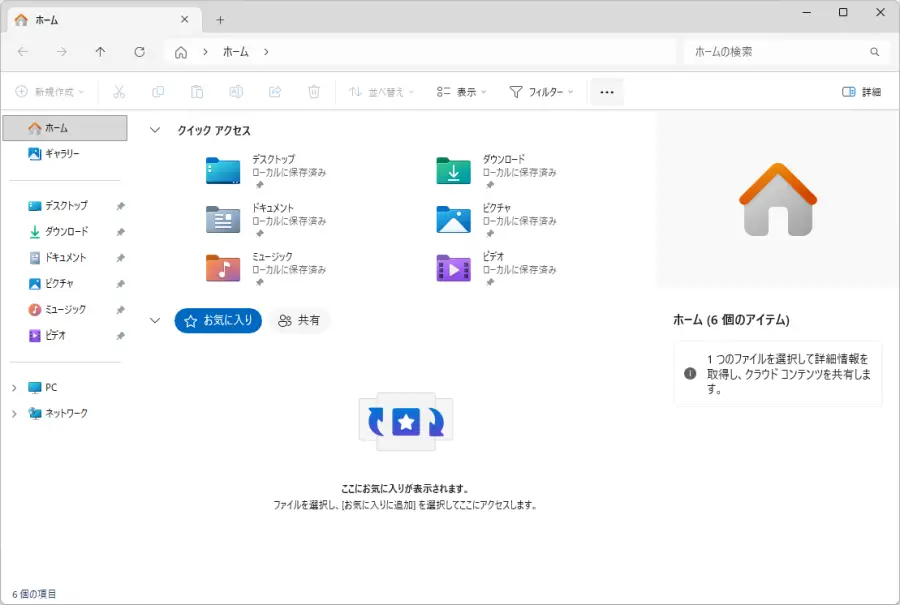Click the 6 個の項目 status text

pos(34,594)
